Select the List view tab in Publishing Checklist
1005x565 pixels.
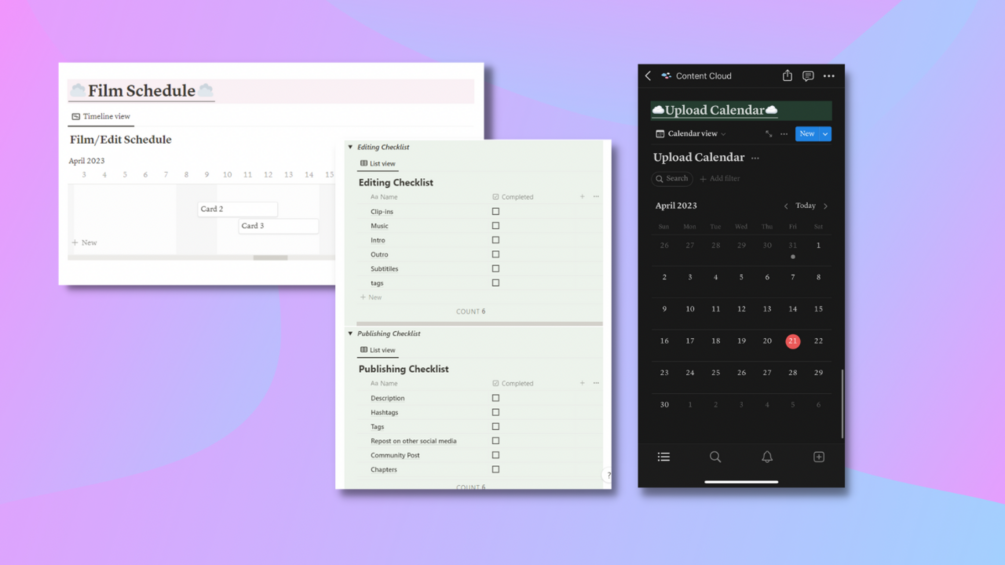coord(378,350)
